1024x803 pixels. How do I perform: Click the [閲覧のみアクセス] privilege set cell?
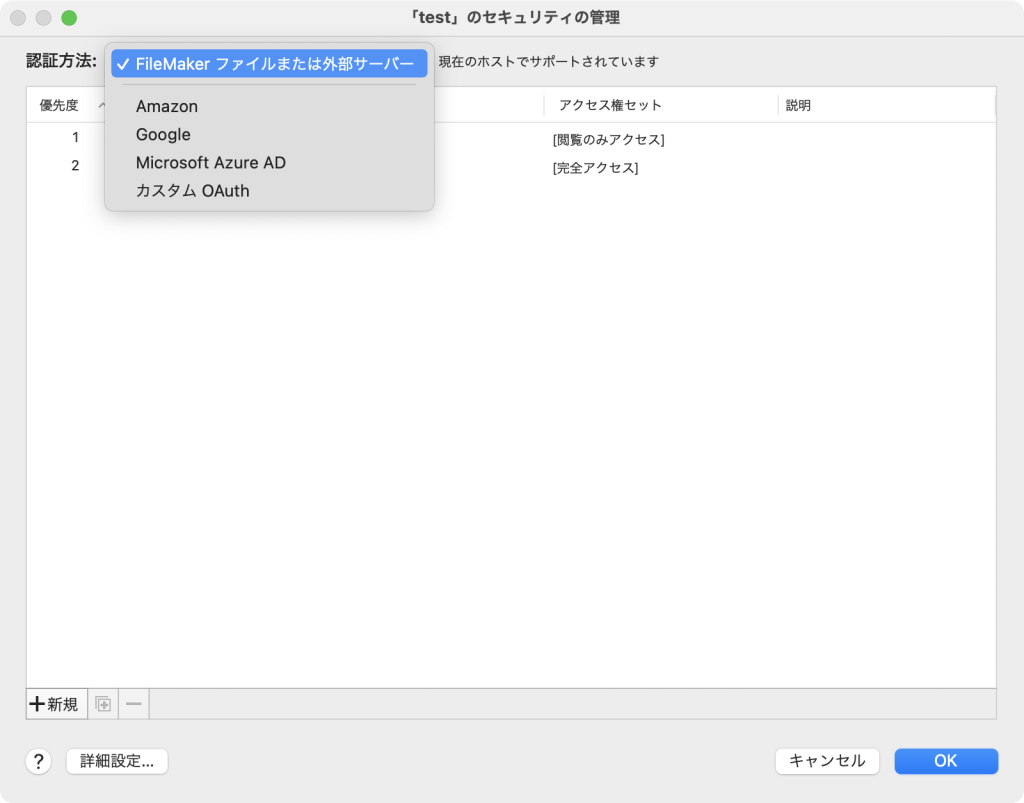[608, 139]
